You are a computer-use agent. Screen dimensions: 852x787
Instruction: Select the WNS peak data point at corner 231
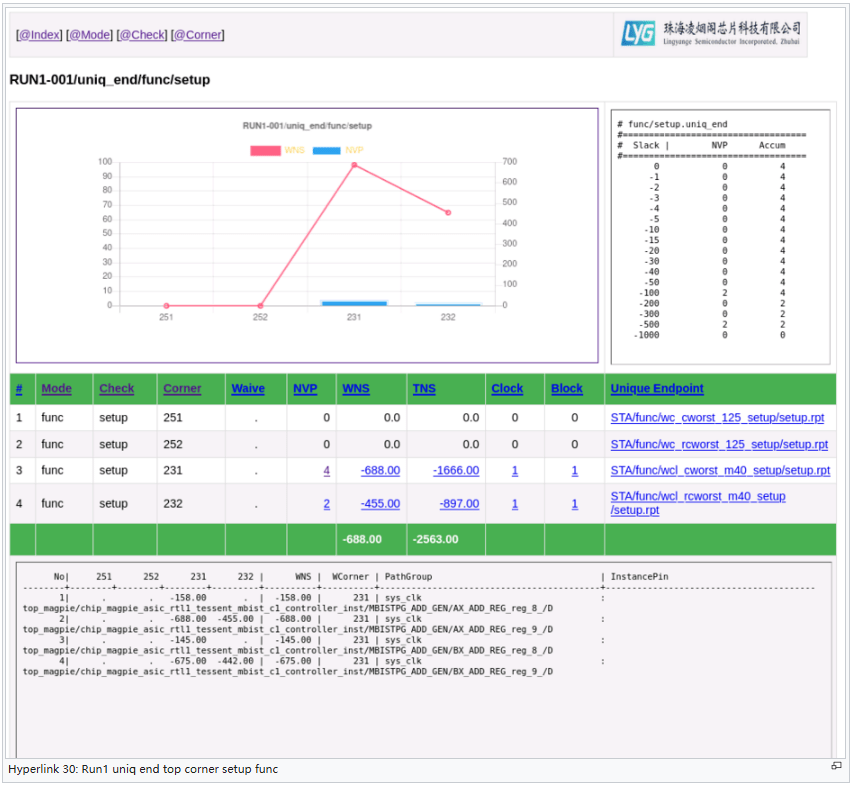pos(354,165)
